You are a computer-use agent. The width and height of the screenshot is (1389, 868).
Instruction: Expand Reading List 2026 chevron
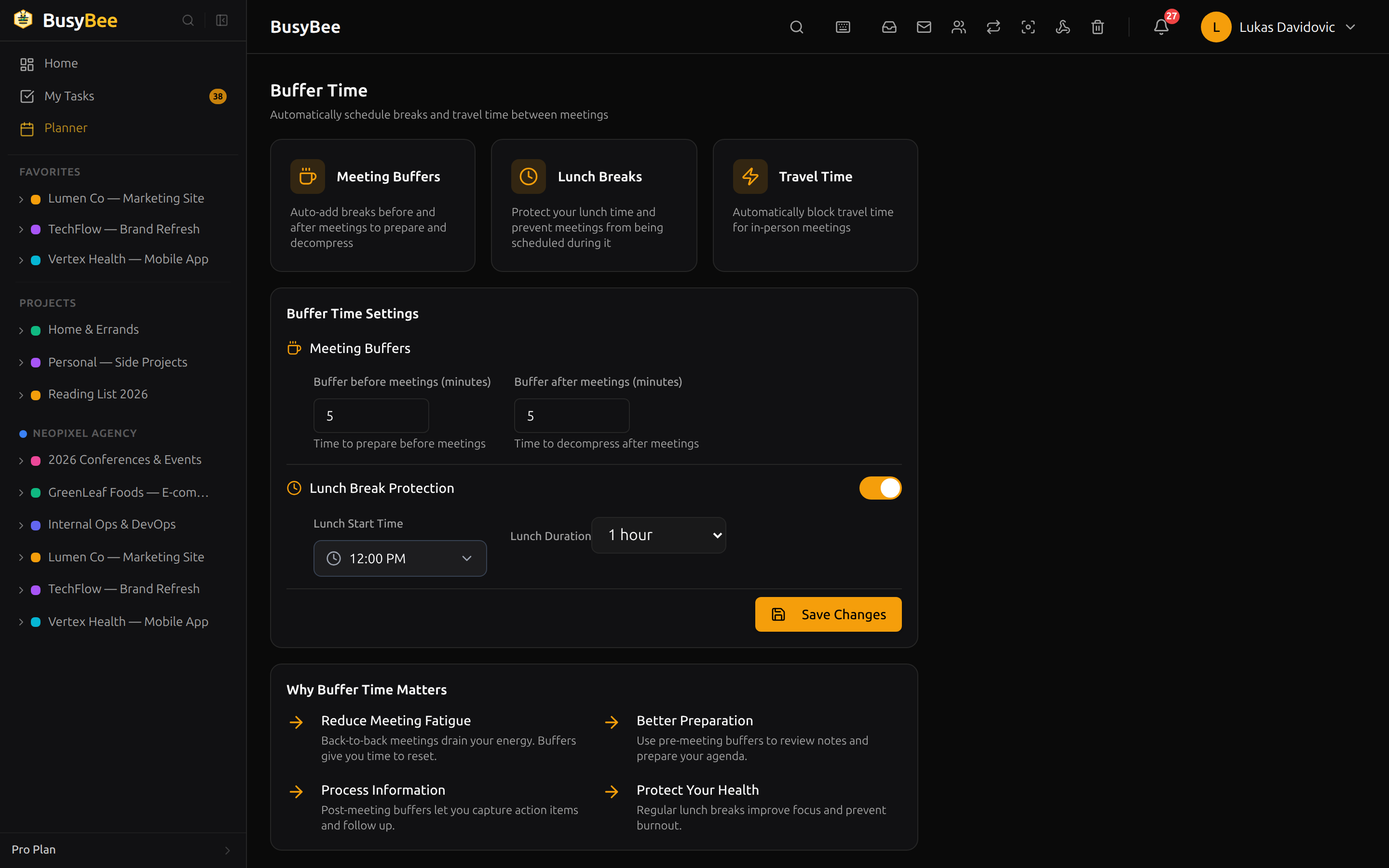21,395
